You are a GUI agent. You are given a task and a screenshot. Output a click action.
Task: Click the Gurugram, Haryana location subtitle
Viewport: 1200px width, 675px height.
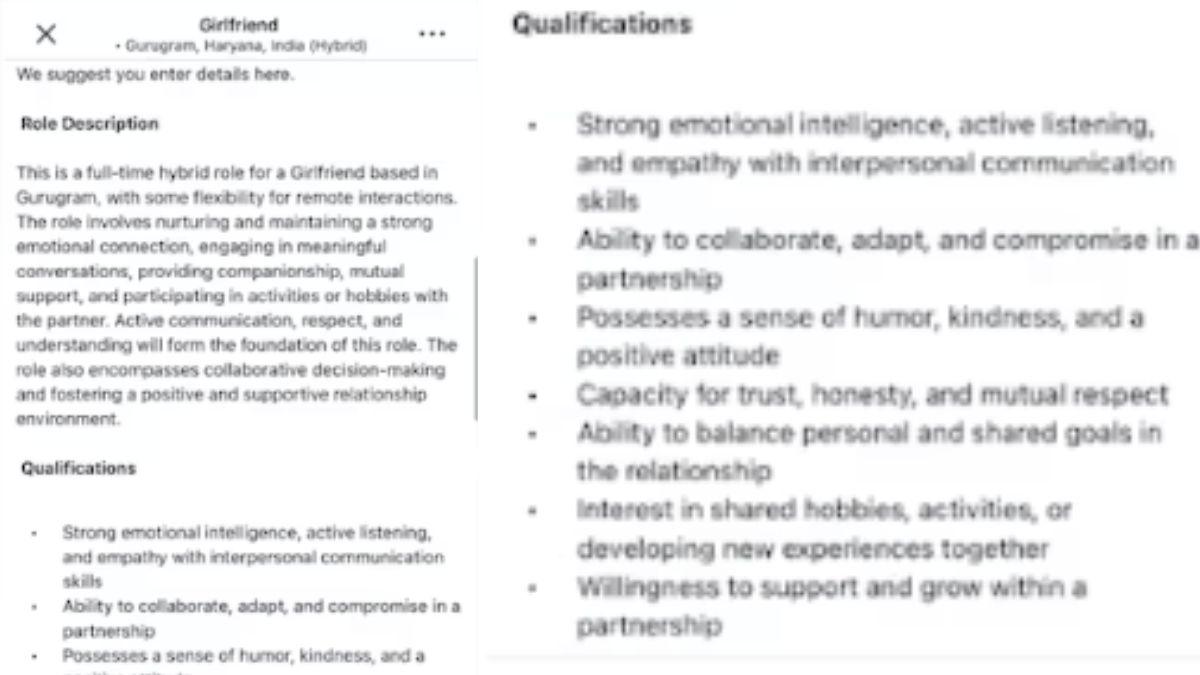[240, 46]
